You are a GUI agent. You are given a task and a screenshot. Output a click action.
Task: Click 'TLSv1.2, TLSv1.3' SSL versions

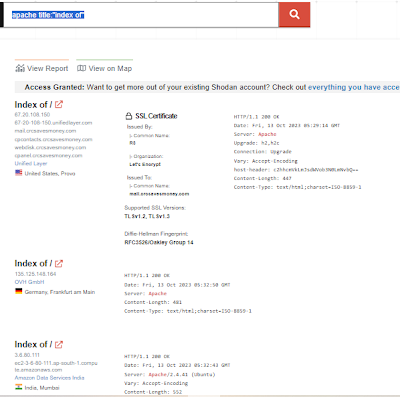[147, 216]
